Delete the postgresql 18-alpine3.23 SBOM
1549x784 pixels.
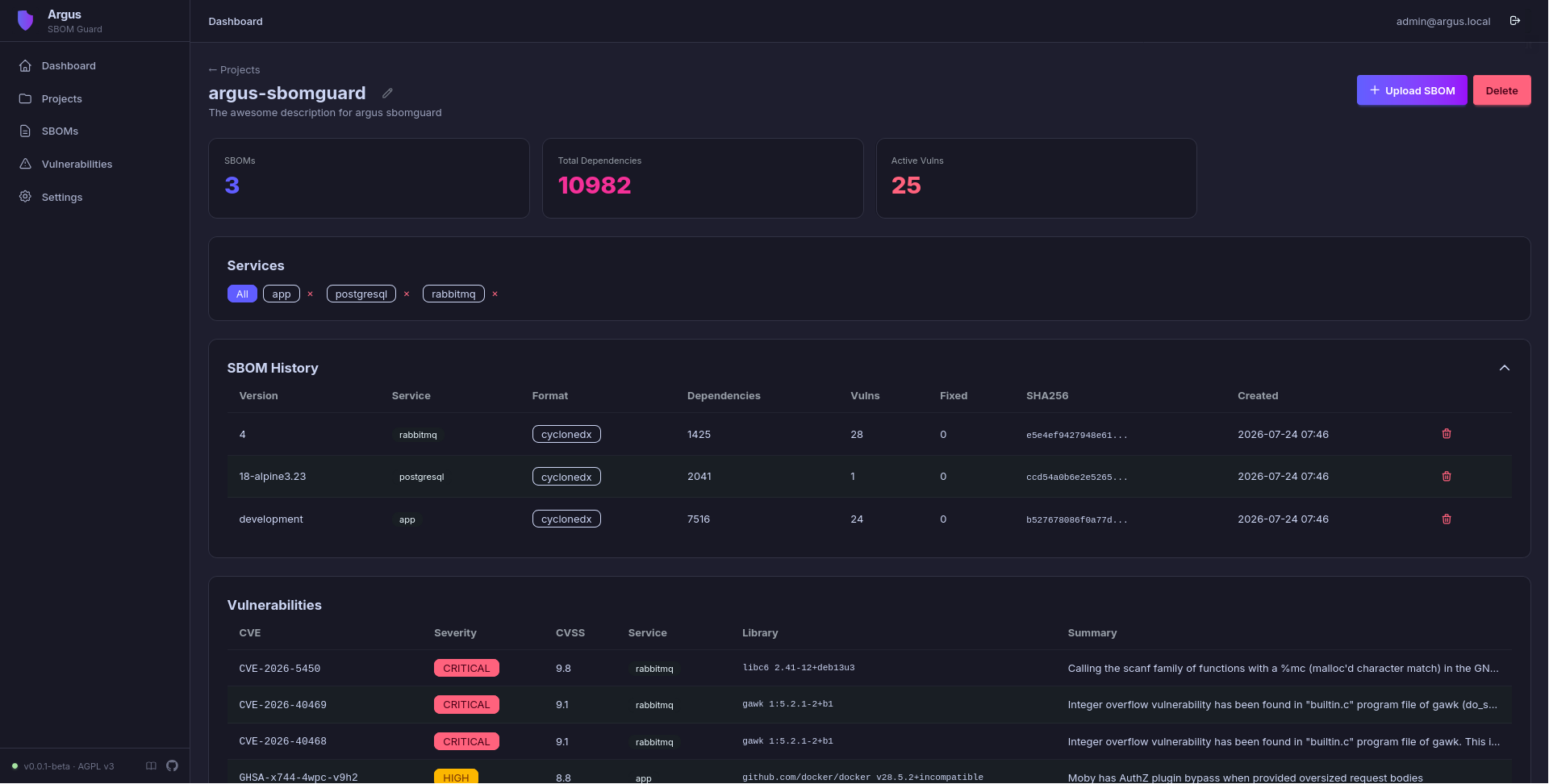coord(1447,477)
